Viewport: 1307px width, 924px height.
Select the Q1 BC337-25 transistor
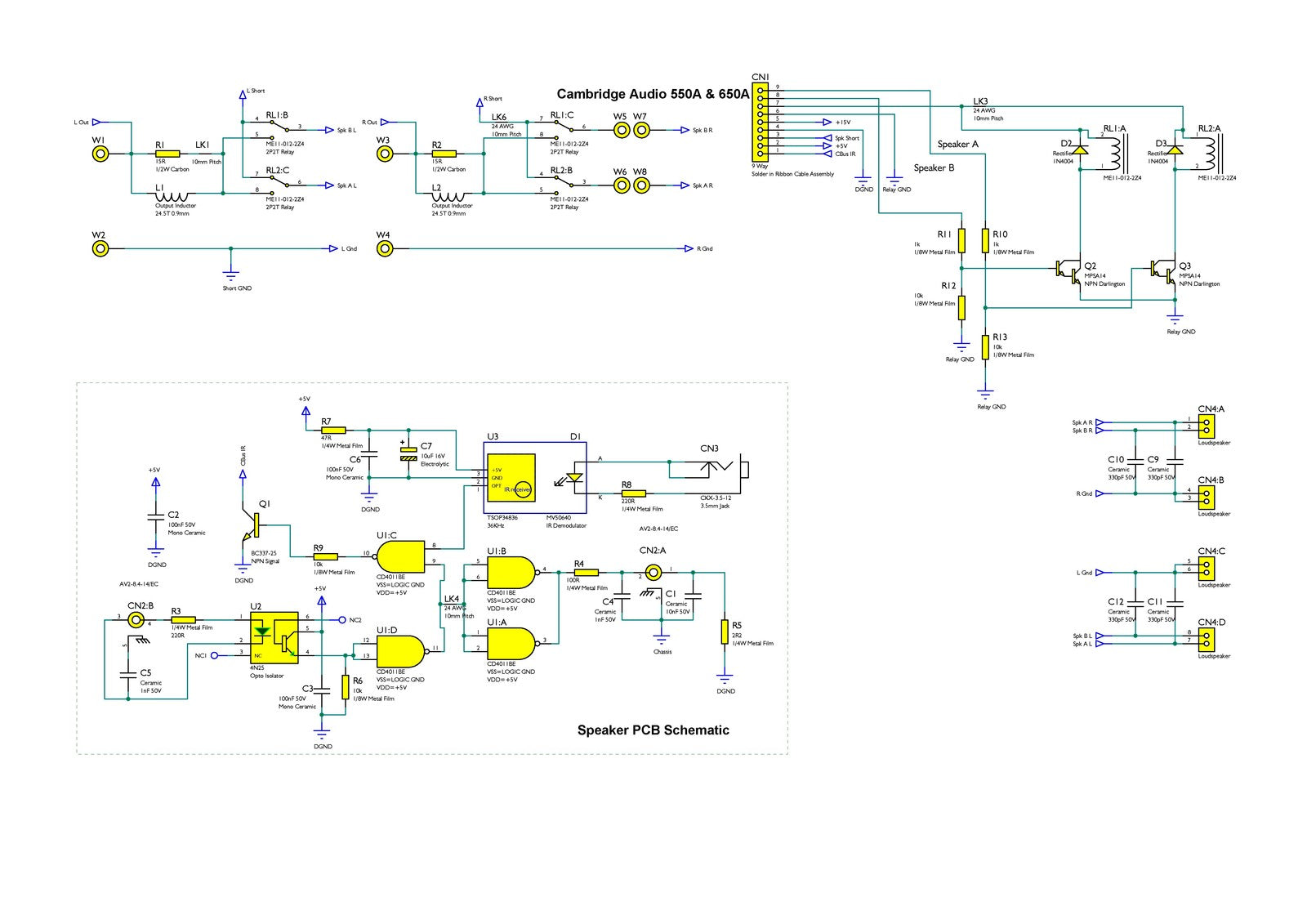(252, 527)
